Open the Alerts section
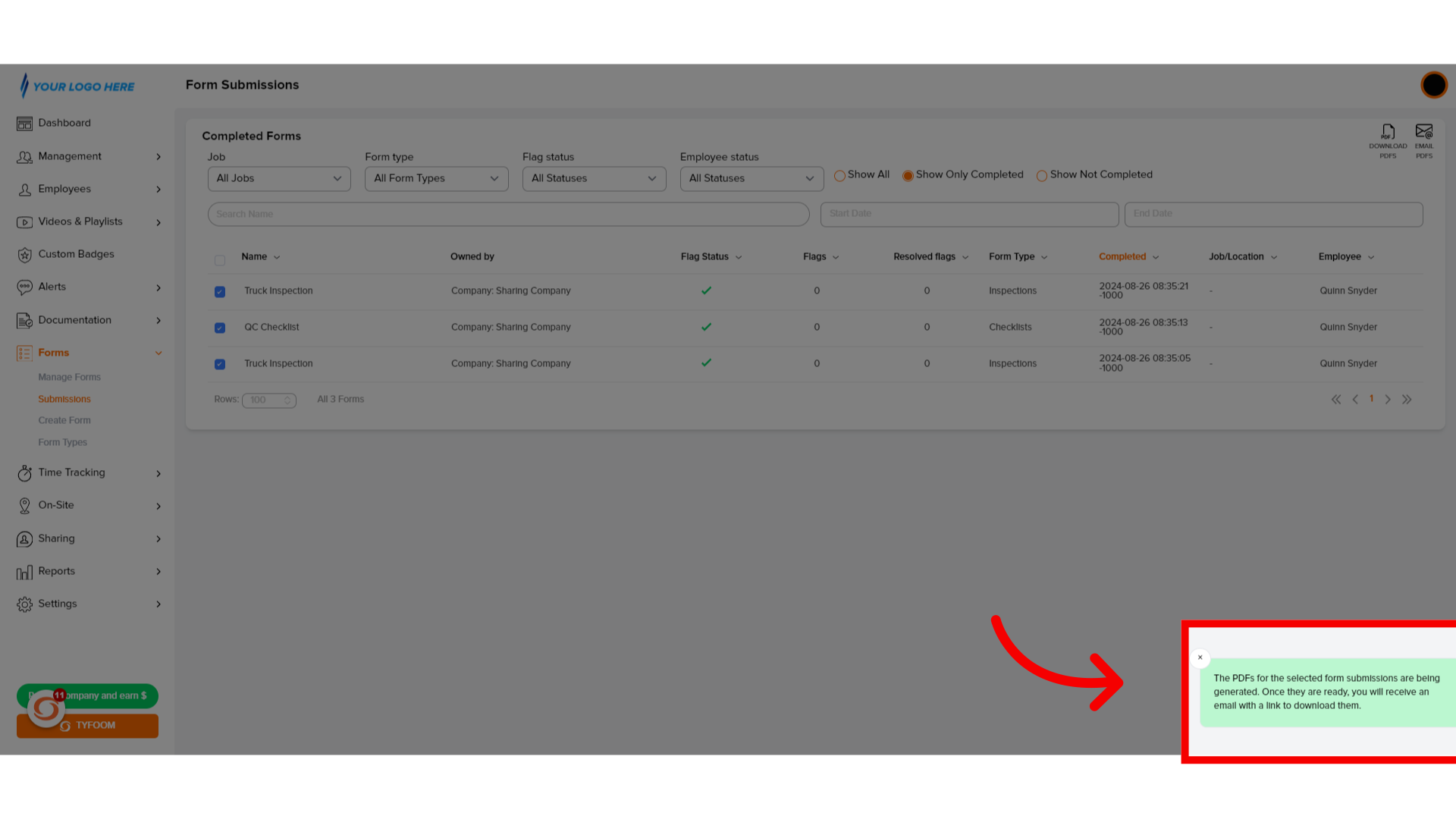The image size is (1456, 819). coord(52,286)
